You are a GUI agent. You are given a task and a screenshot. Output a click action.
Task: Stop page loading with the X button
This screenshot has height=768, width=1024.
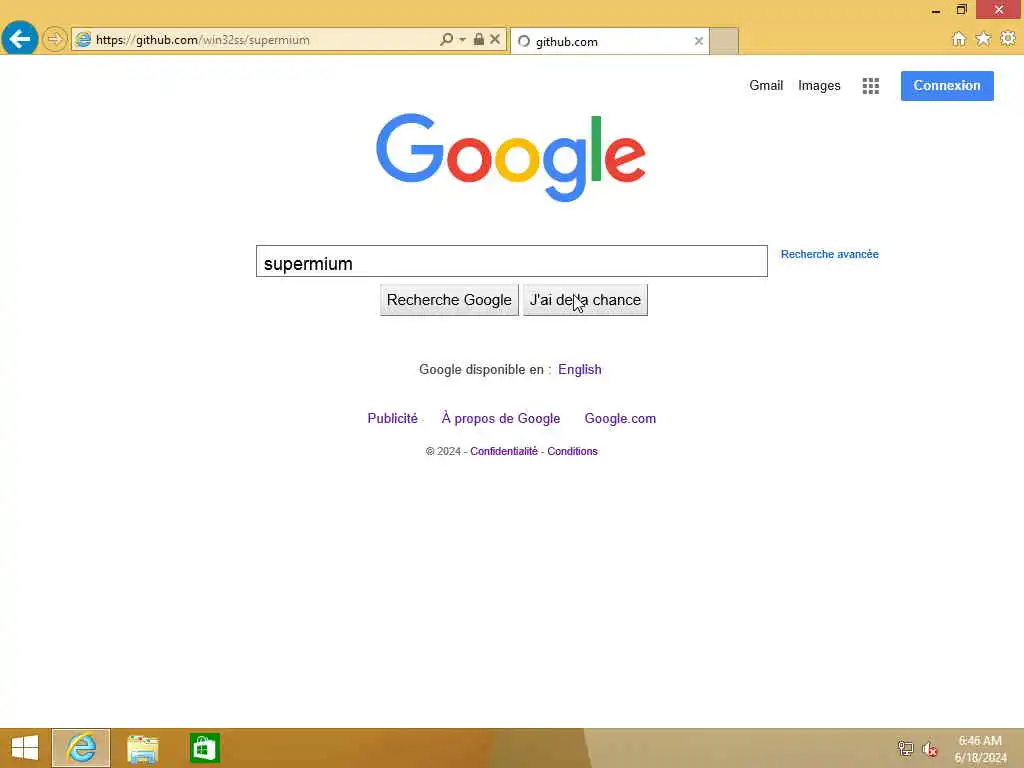(x=495, y=39)
